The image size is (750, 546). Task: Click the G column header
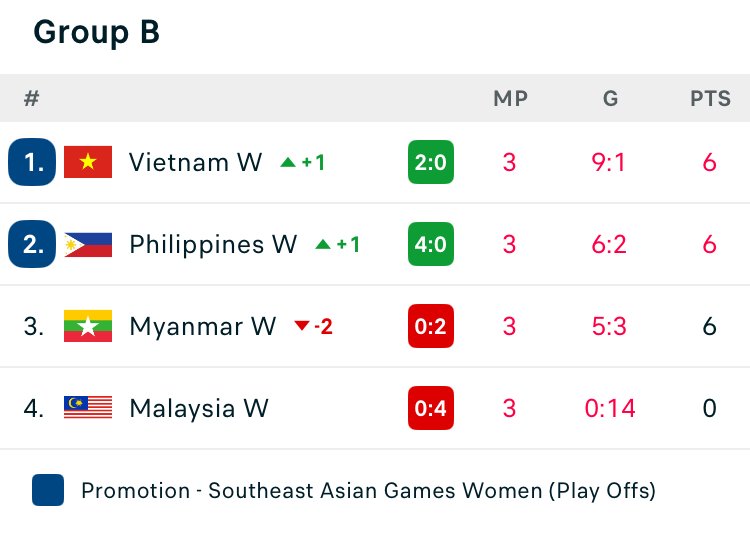tap(610, 99)
